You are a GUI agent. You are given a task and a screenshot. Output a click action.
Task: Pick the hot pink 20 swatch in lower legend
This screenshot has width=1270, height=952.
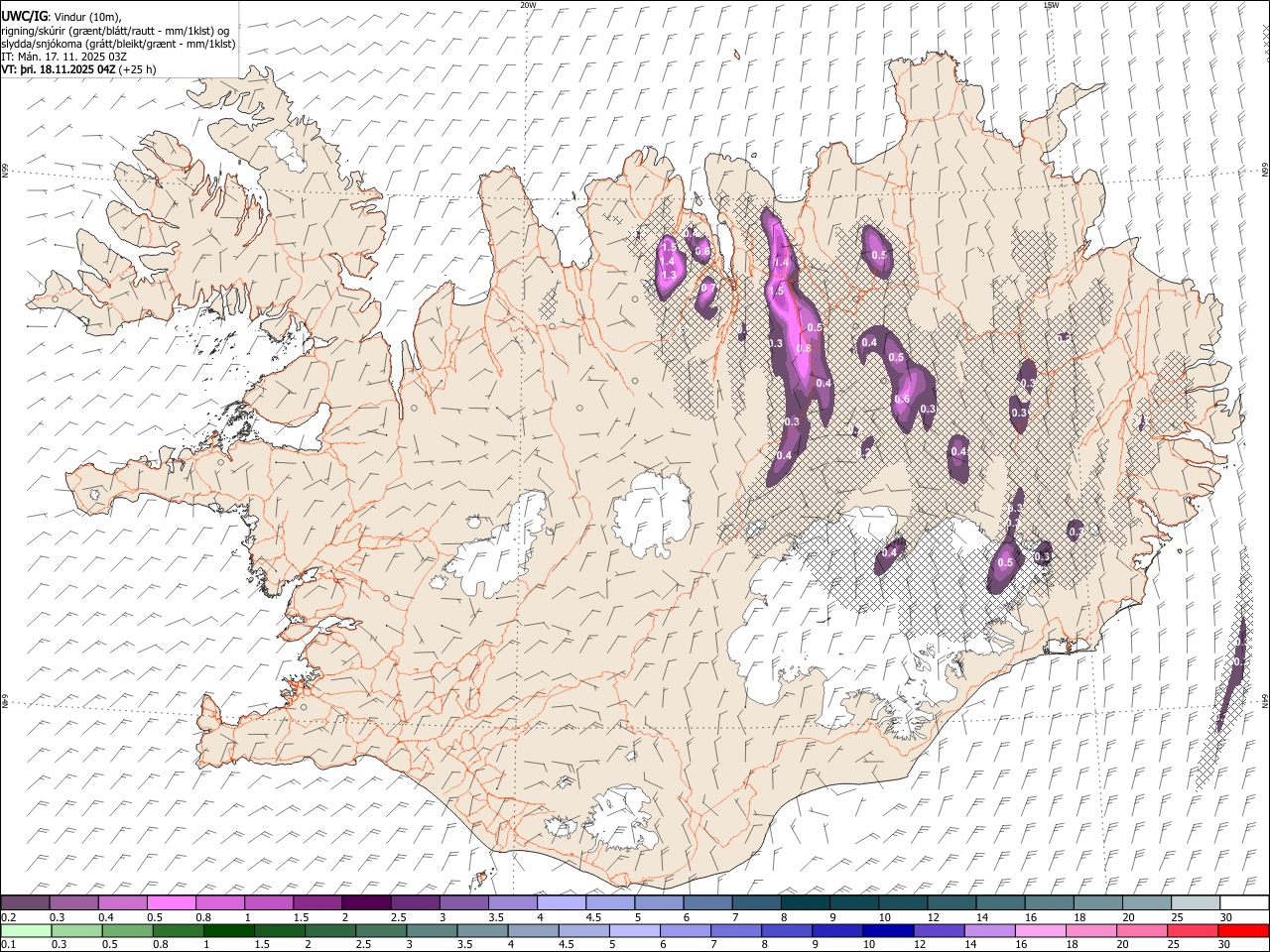tap(1142, 930)
